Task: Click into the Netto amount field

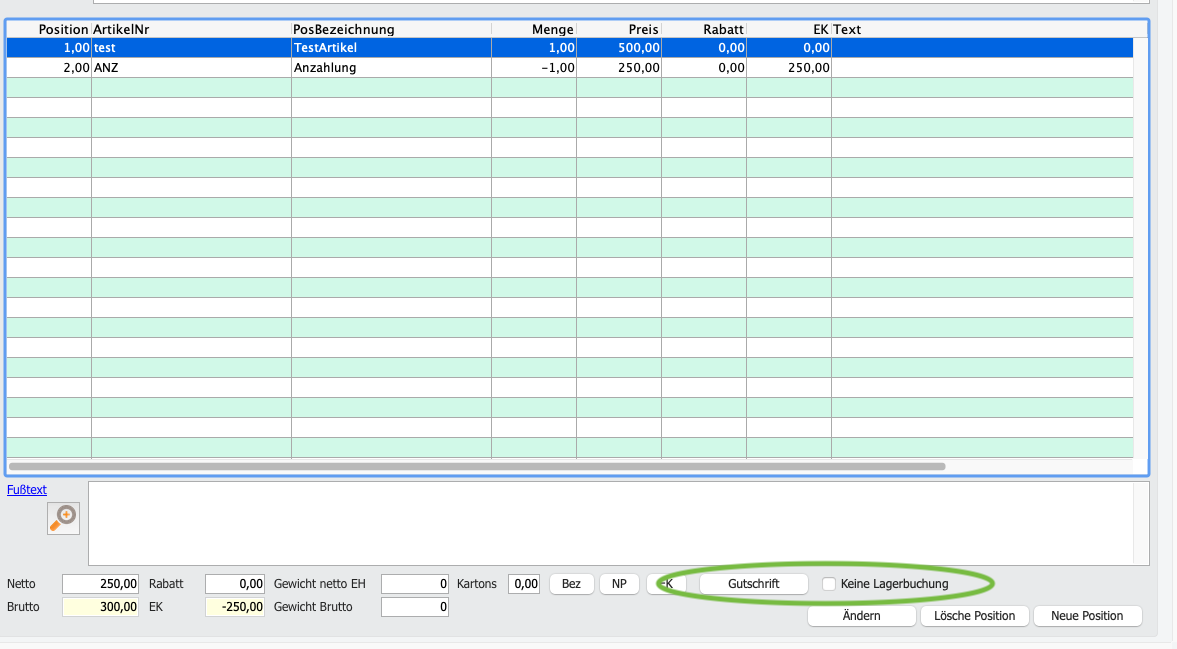Action: click(101, 584)
